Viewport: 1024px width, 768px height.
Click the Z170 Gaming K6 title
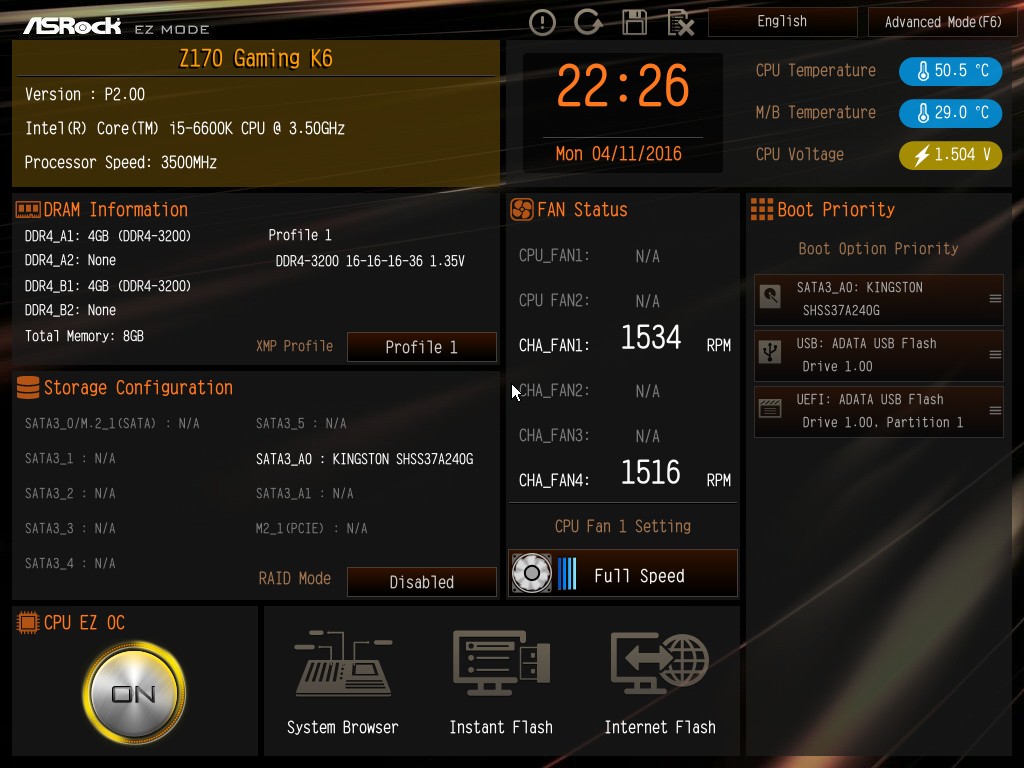(255, 59)
